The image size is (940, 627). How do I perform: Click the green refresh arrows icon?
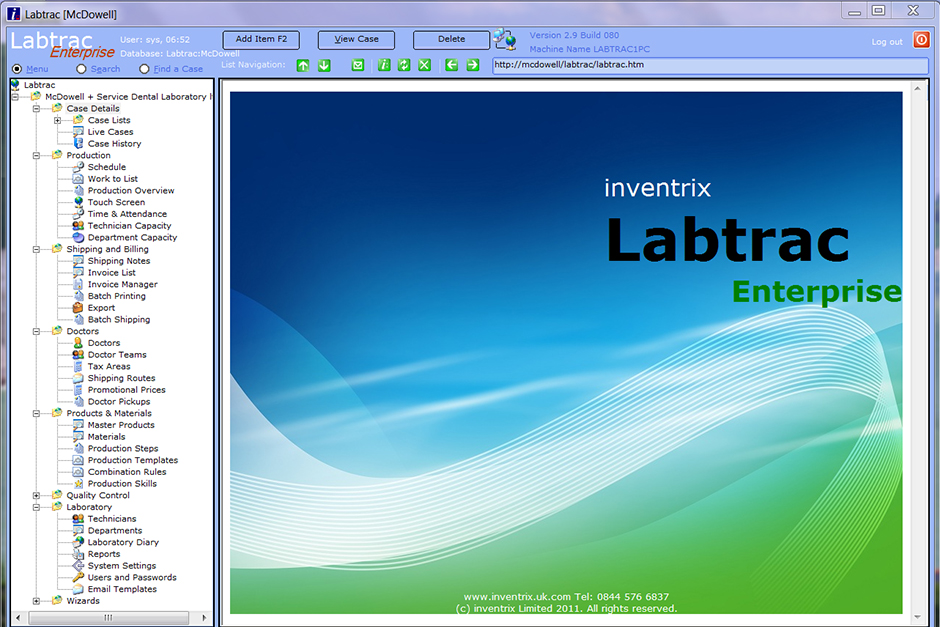pyautogui.click(x=404, y=65)
